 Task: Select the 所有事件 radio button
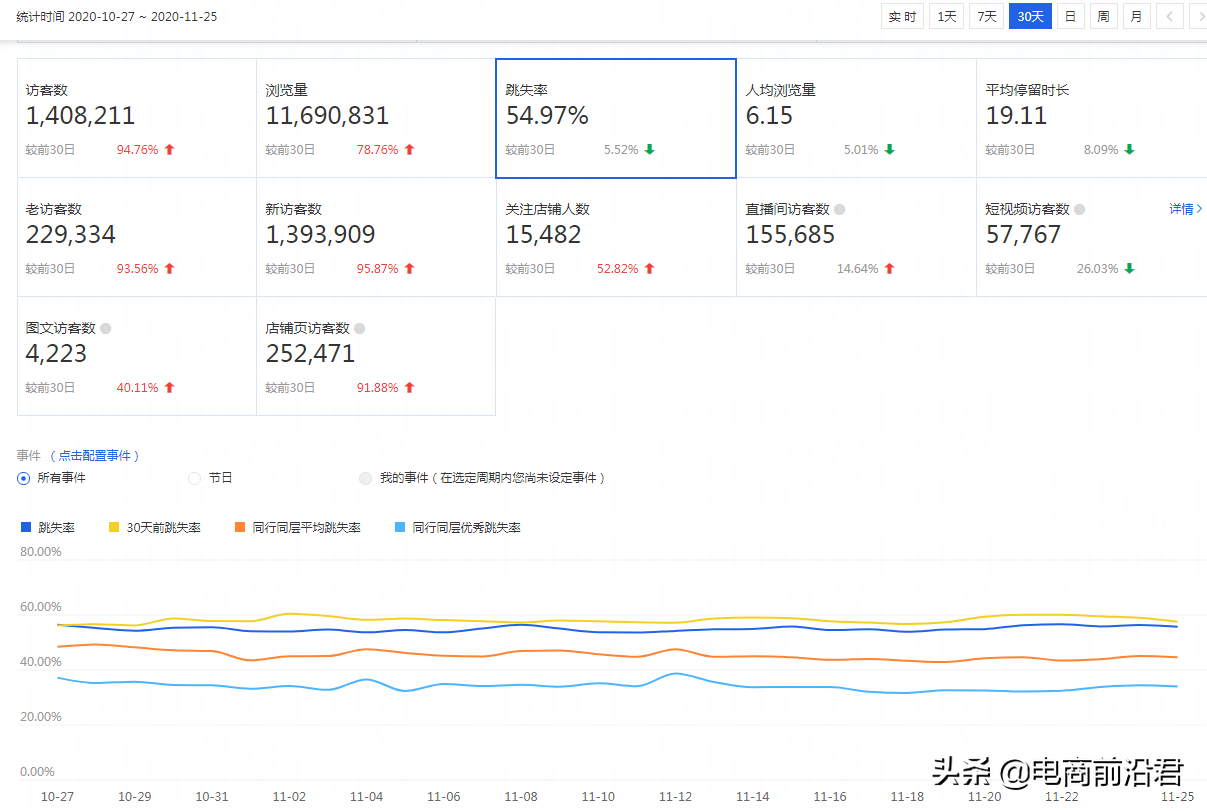[x=22, y=478]
